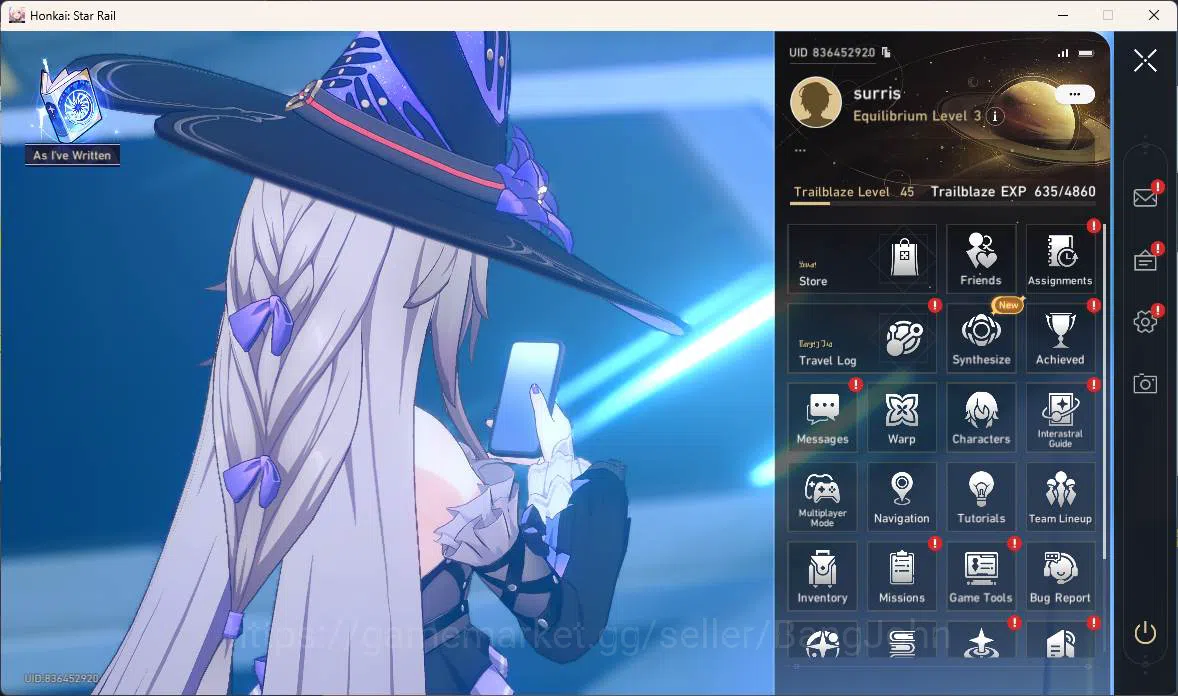
Task: Click the signature ellipsis under avatar
Action: 800,150
